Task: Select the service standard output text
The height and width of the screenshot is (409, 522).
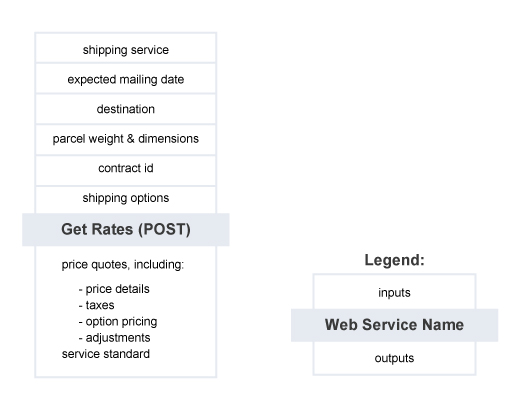Action: 106,354
